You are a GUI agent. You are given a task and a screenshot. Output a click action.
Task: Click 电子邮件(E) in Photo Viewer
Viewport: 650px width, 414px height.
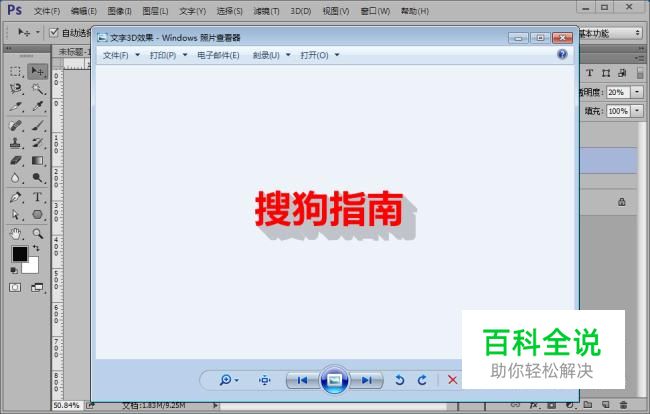[218, 55]
